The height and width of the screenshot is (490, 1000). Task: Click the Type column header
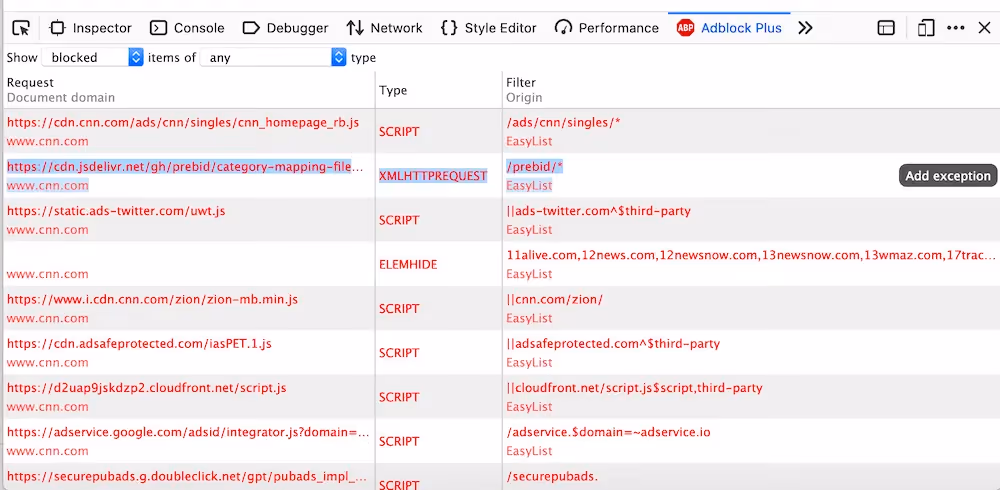point(393,91)
